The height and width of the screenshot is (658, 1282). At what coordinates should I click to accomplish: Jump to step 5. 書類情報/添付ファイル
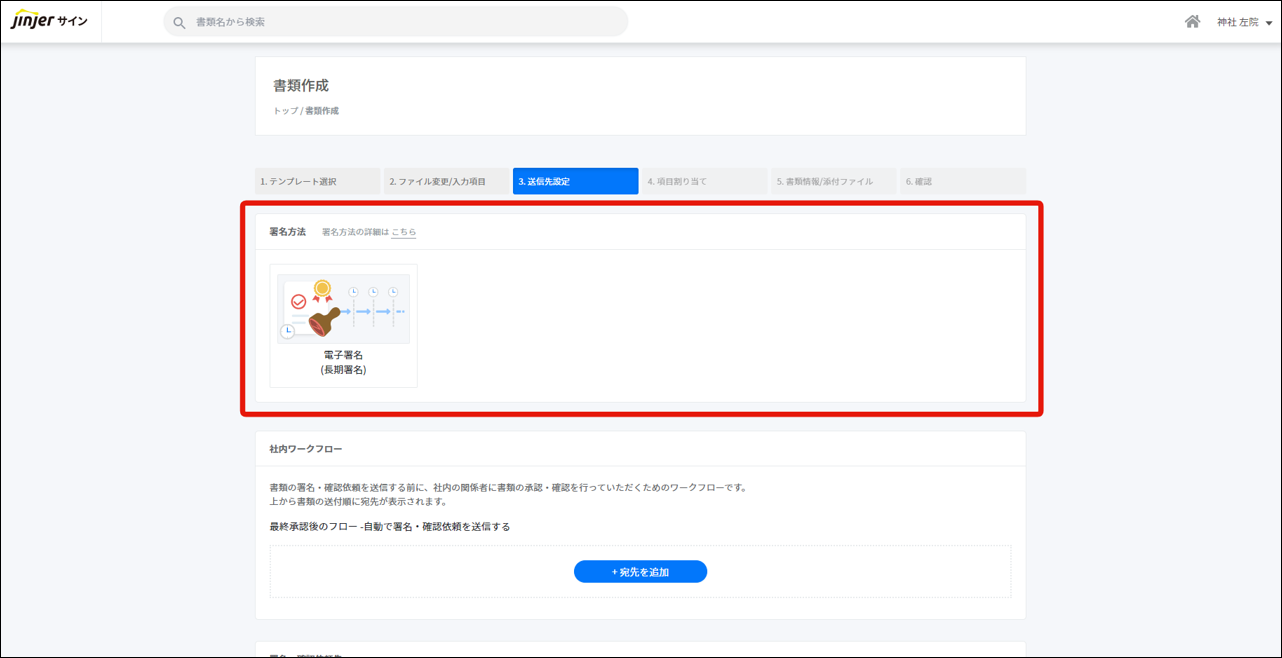[832, 182]
